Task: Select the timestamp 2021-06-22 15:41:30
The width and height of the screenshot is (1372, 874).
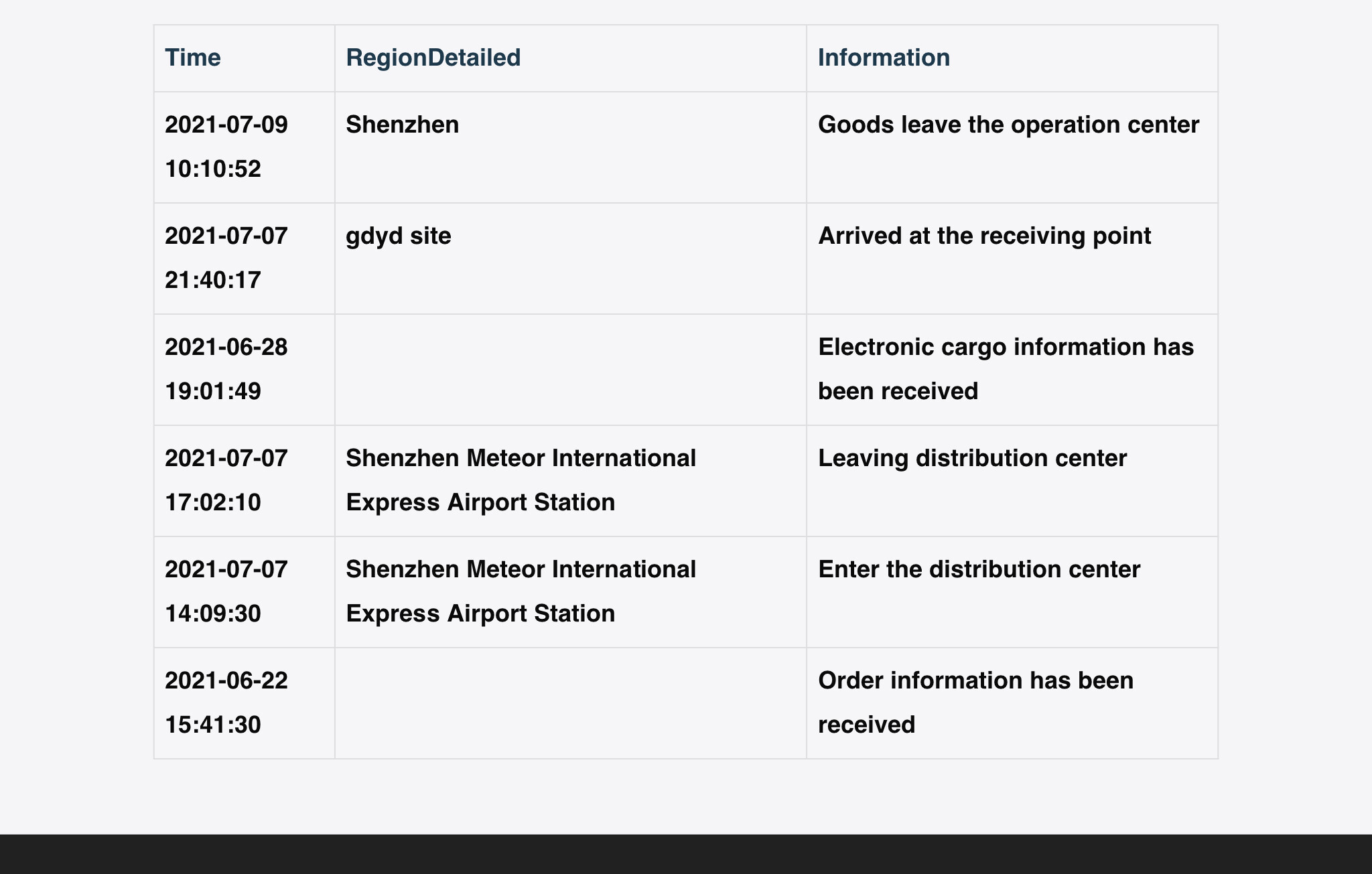Action: click(x=226, y=703)
